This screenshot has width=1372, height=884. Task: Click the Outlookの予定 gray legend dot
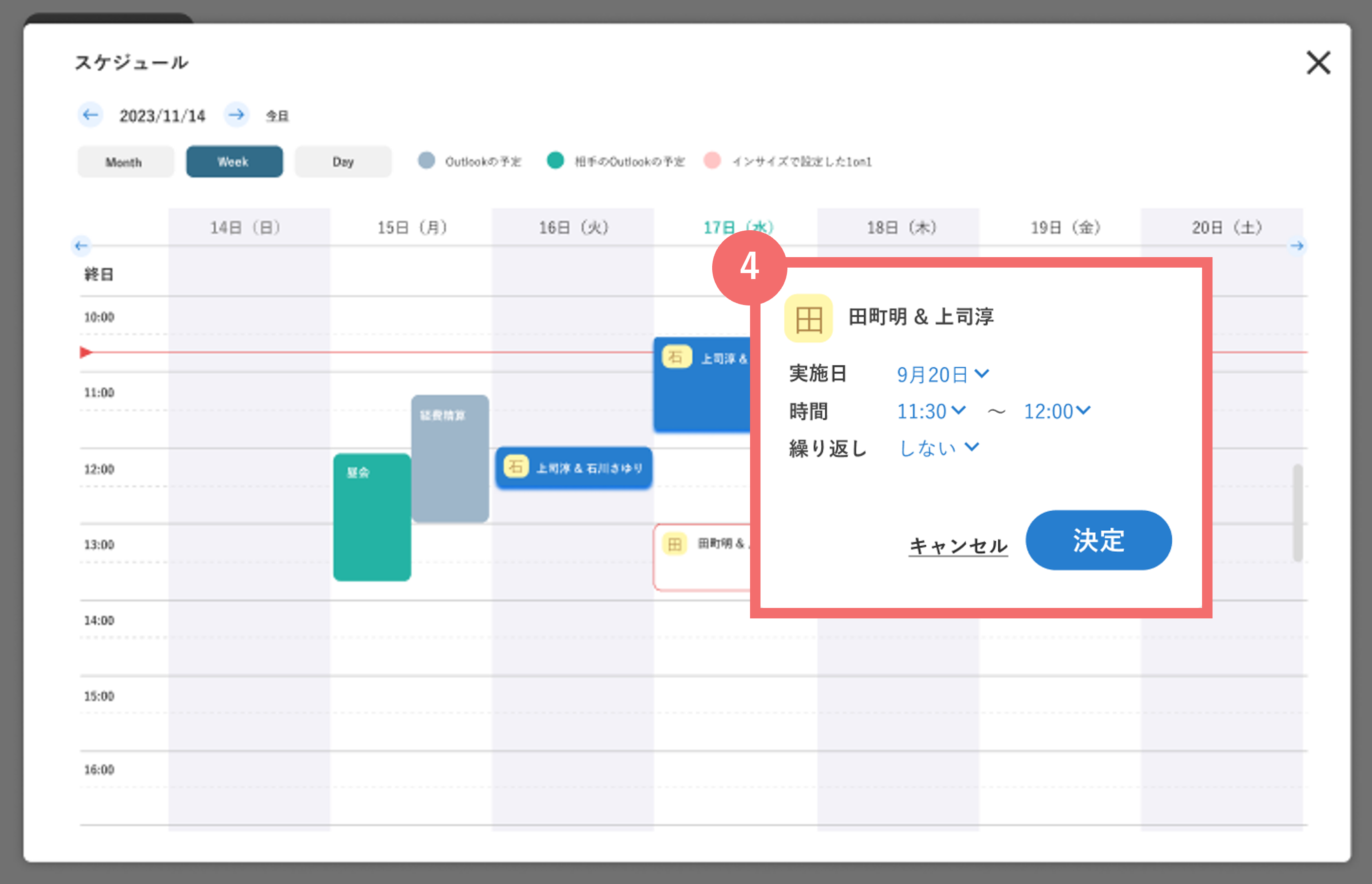click(x=427, y=160)
